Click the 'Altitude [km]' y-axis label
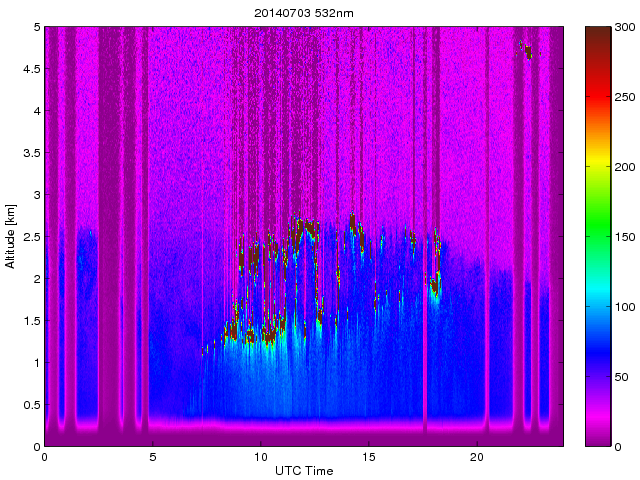Image resolution: width=640 pixels, height=480 pixels. coord(10,236)
